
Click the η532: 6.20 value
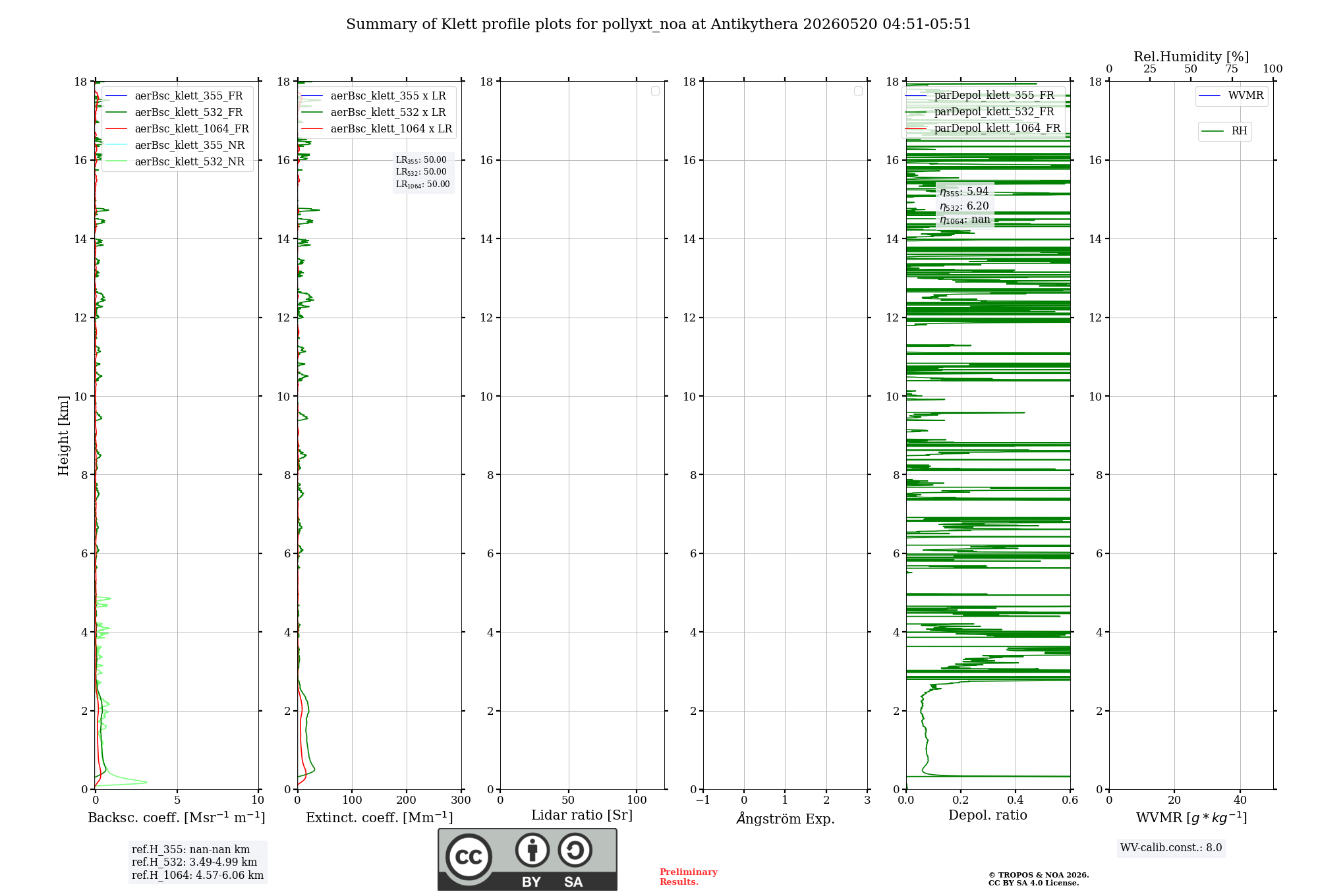click(x=964, y=206)
